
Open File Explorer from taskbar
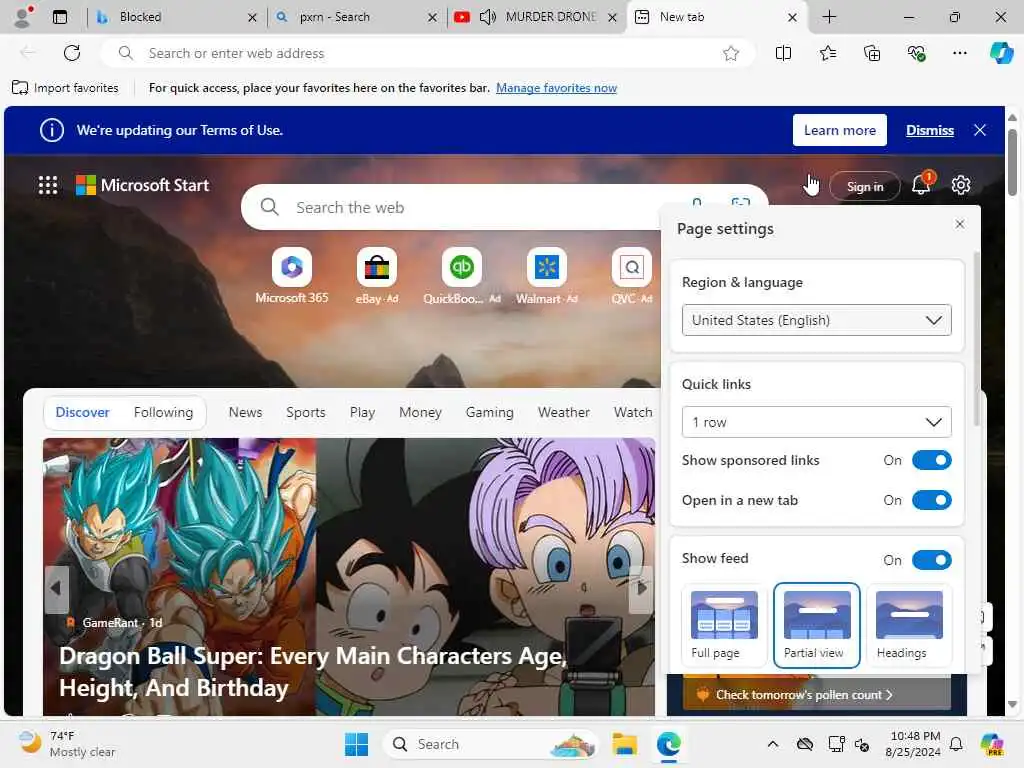(624, 744)
